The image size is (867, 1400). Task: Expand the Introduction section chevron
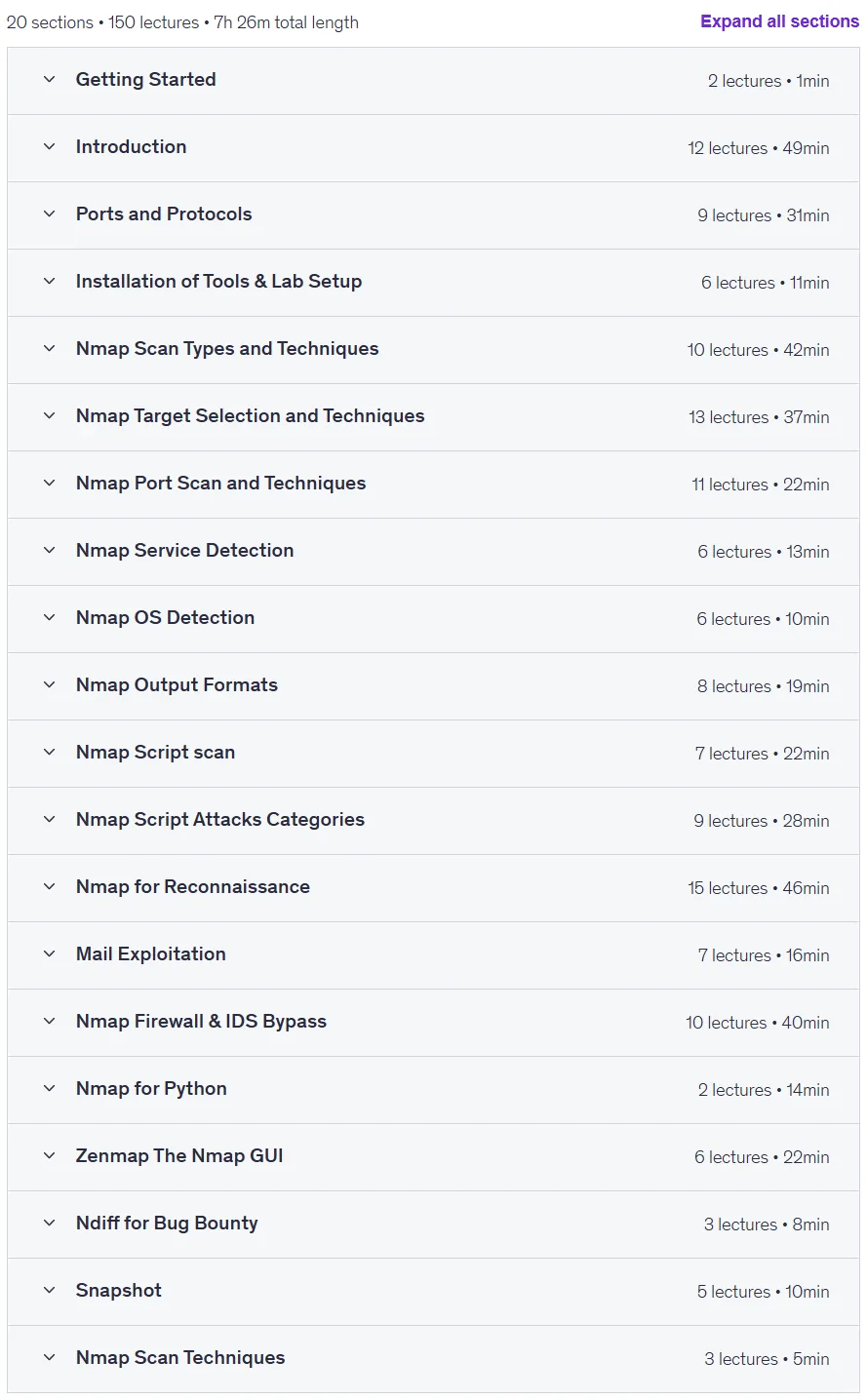pyautogui.click(x=50, y=147)
